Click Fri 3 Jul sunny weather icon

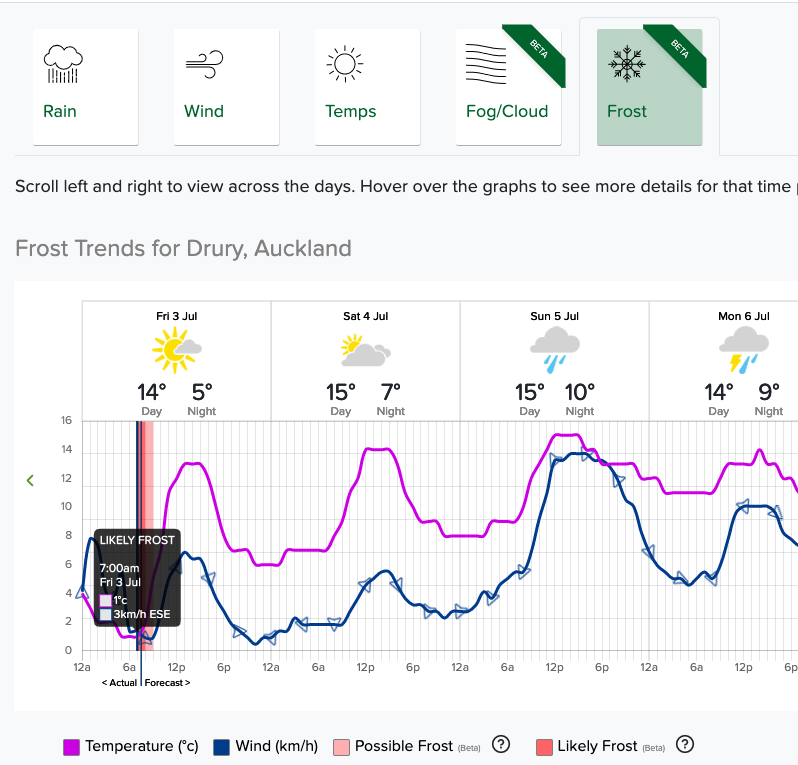[x=177, y=350]
